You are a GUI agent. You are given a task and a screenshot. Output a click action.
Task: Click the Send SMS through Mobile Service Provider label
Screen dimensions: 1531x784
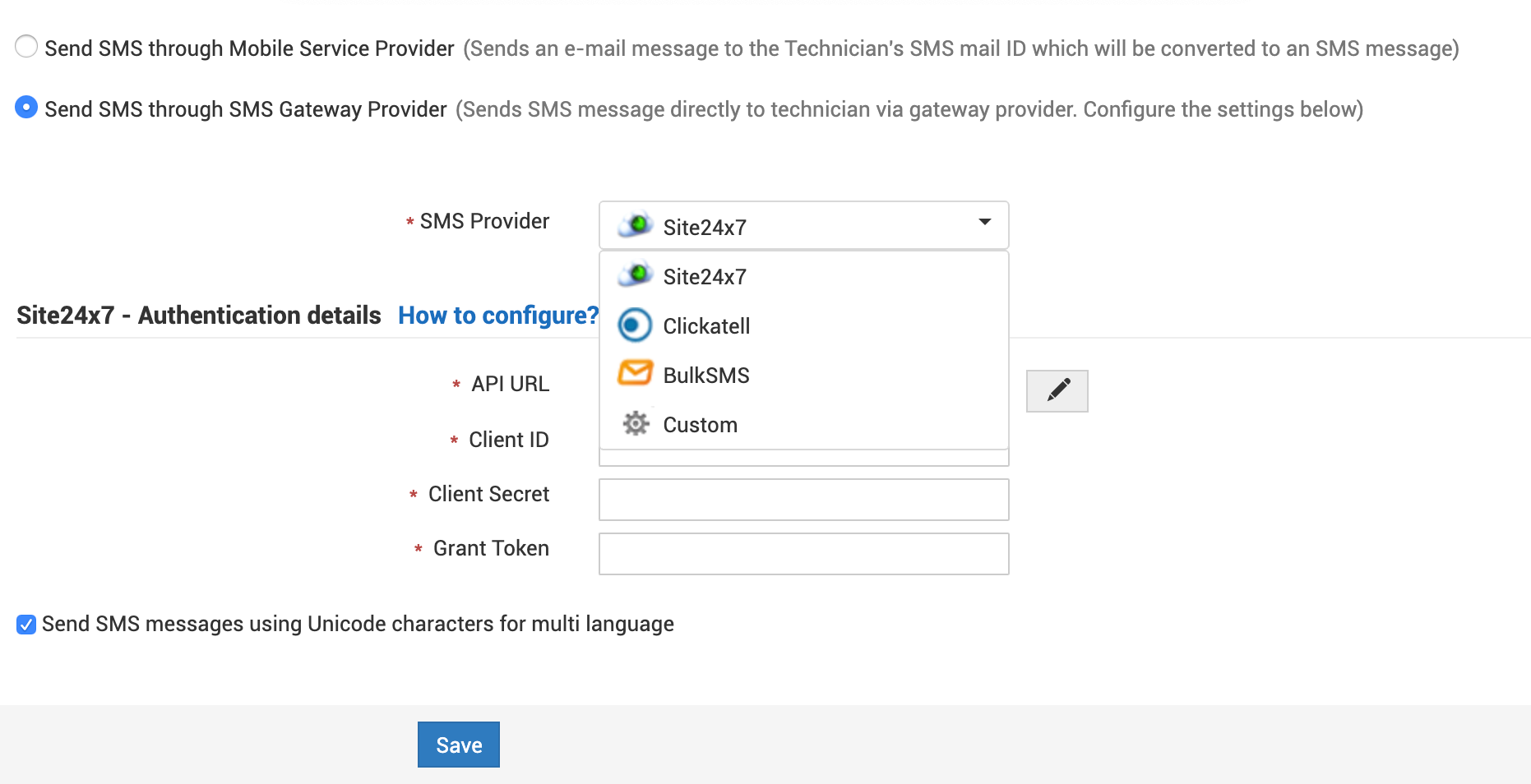tap(249, 48)
